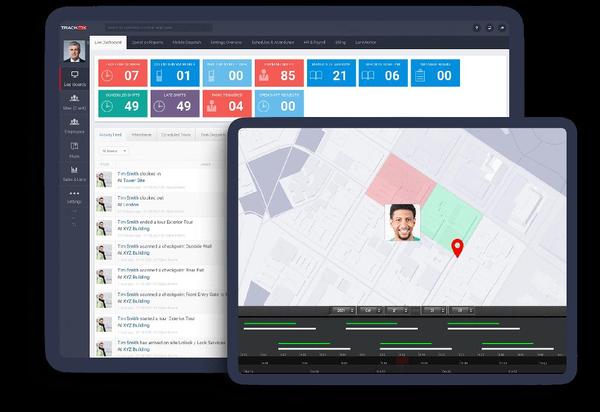This screenshot has height=412, width=600.
Task: Click the user profile photo in sidebar
Action: pos(73,51)
